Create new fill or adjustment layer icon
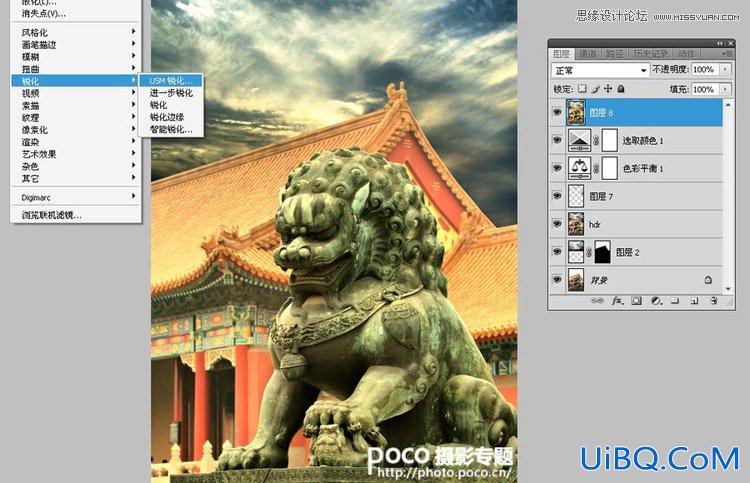Viewport: 750px width, 483px height. click(656, 301)
